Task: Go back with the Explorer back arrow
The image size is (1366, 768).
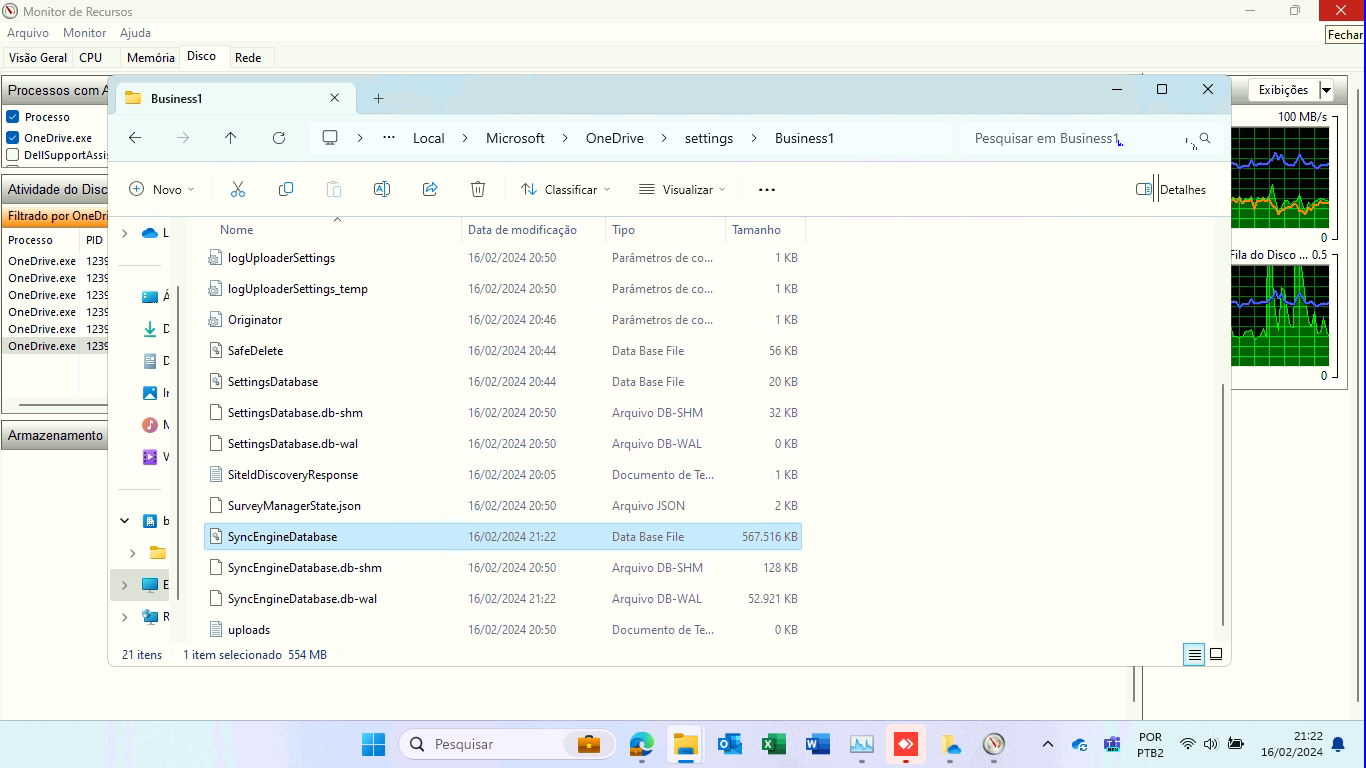Action: click(x=135, y=138)
